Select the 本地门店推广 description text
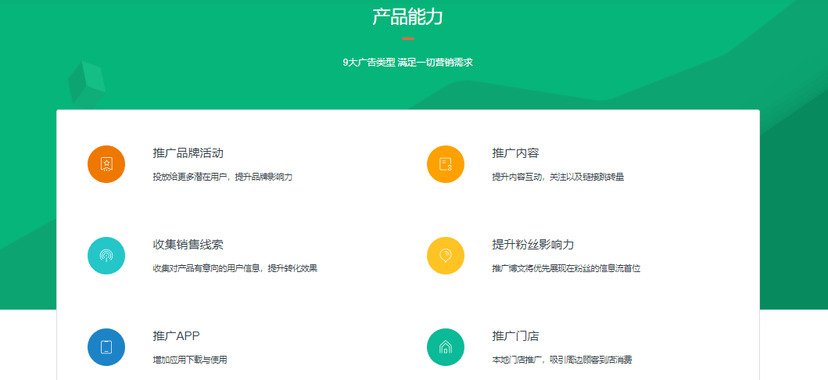The width and height of the screenshot is (828, 380). [x=562, y=360]
